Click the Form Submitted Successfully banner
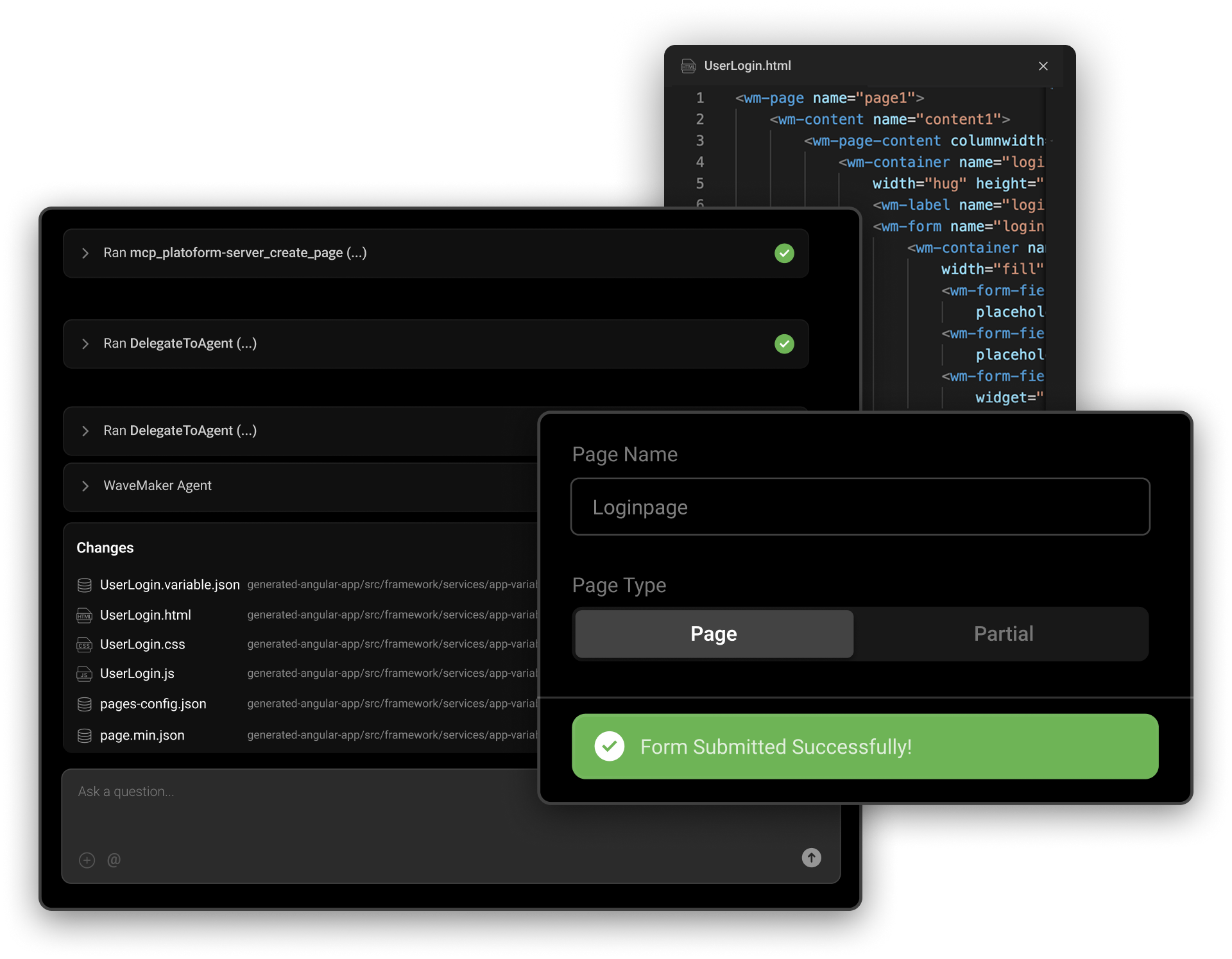The image size is (1232, 959). coord(865,747)
